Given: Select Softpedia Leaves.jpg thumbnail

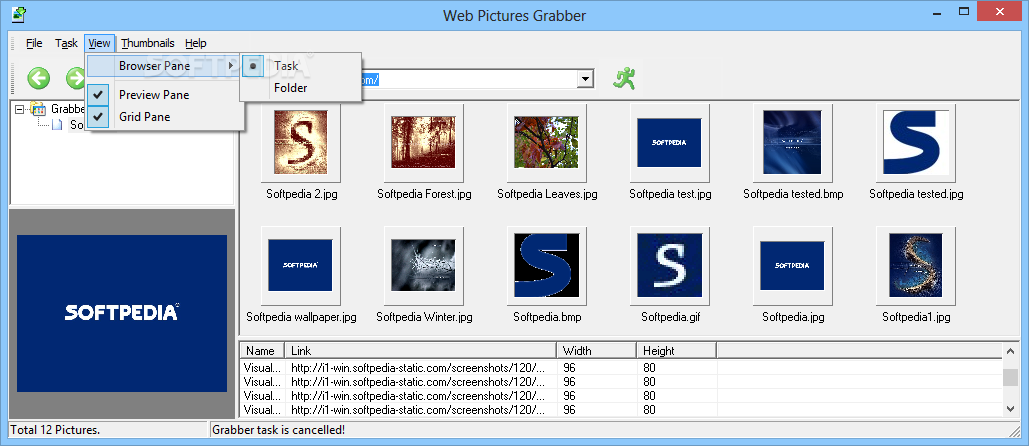Looking at the screenshot, I should [547, 142].
